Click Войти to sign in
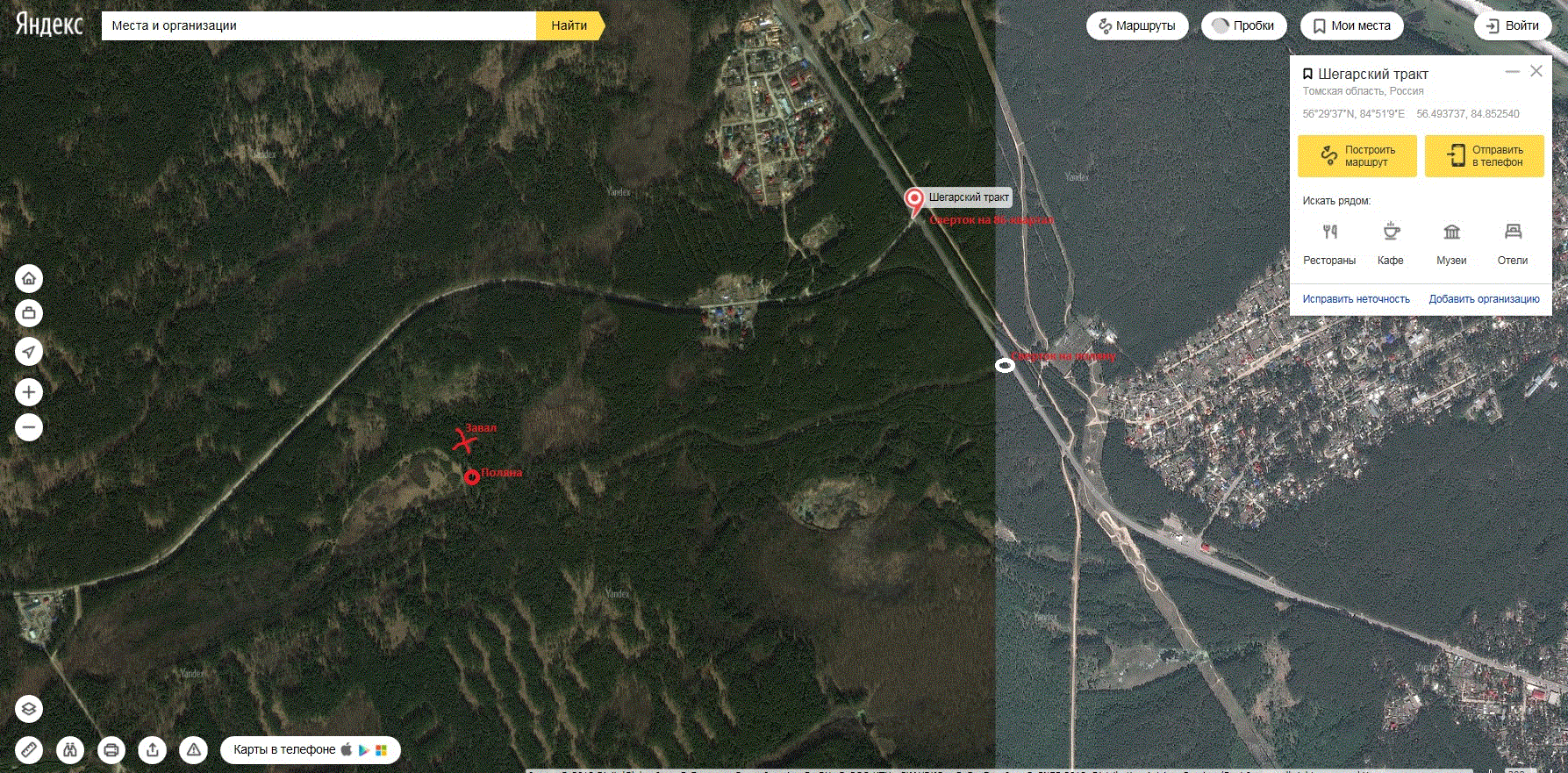 (x=1513, y=25)
